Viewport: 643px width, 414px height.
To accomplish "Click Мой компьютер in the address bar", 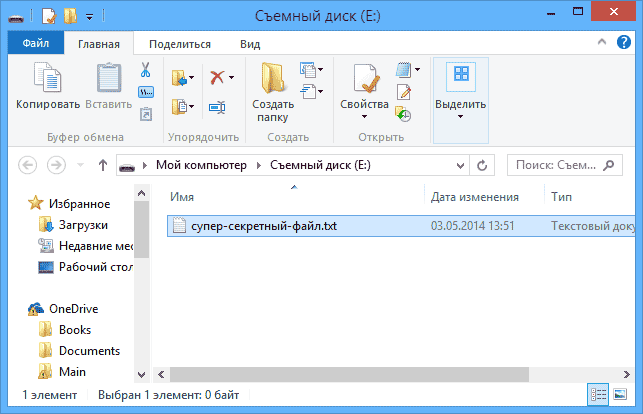I will click(x=201, y=165).
